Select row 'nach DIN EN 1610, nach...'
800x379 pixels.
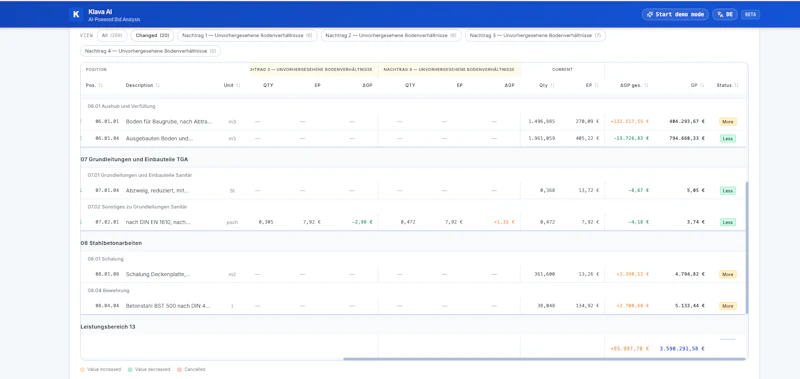coord(412,222)
